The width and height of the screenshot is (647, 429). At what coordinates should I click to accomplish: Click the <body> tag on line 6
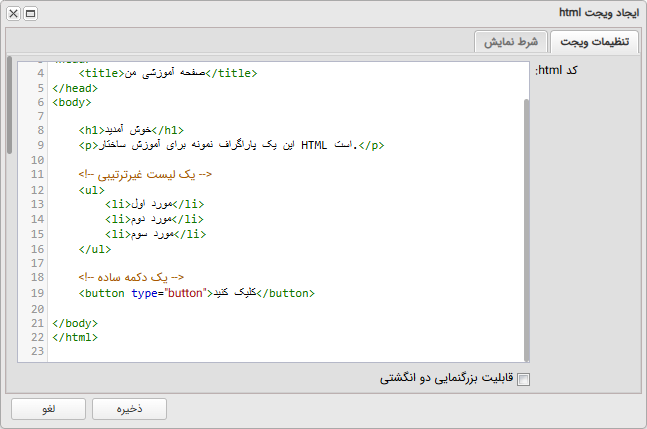[x=72, y=102]
